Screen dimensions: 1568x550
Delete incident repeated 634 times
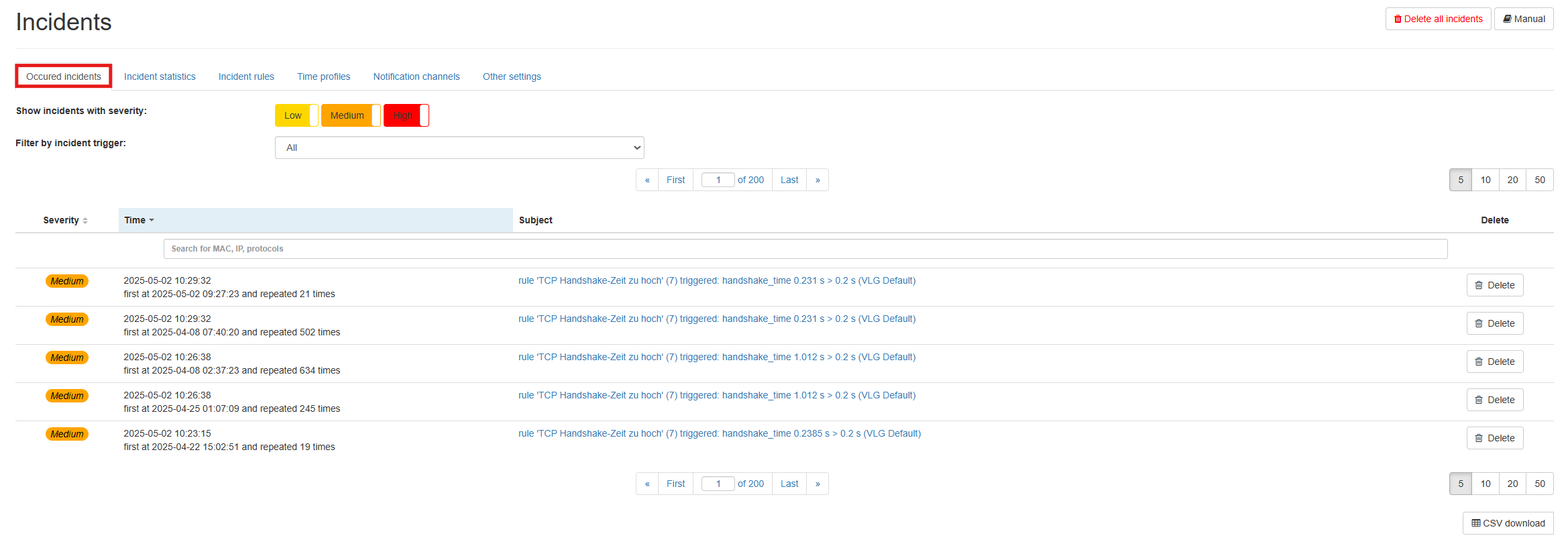pyautogui.click(x=1495, y=362)
